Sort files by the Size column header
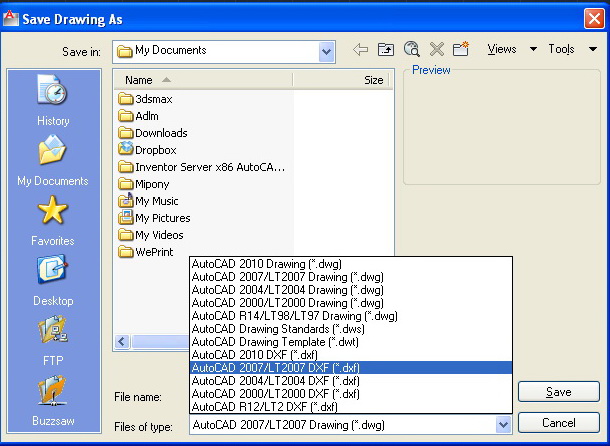 coord(341,80)
